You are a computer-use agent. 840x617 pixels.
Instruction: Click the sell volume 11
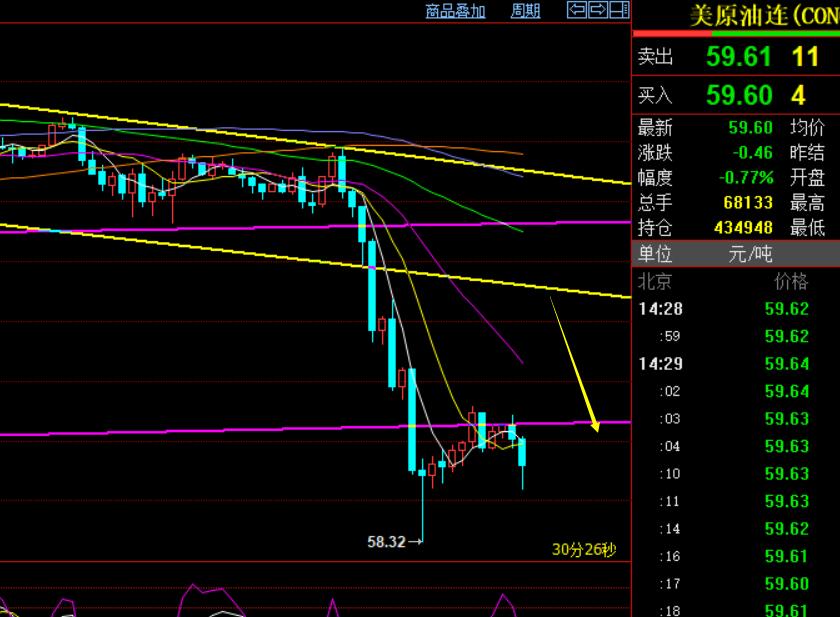click(x=805, y=56)
